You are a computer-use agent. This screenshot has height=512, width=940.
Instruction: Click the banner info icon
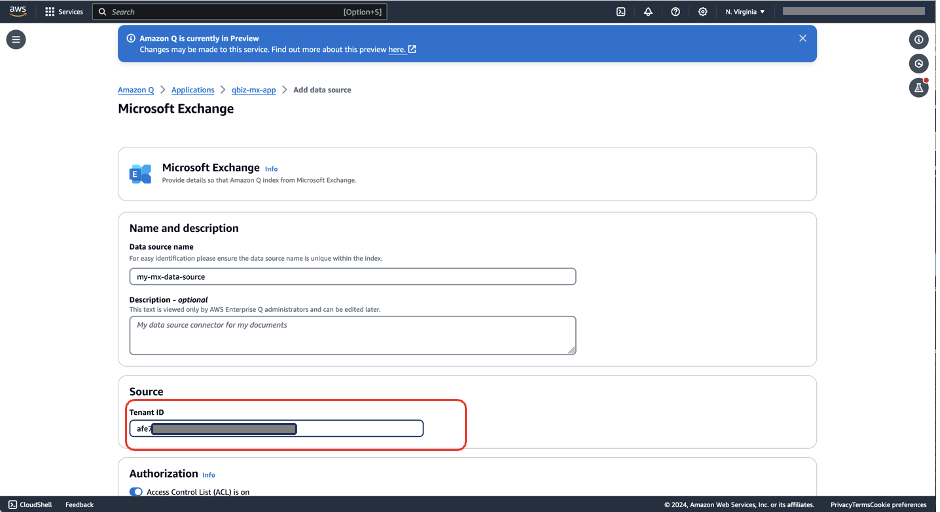131,38
